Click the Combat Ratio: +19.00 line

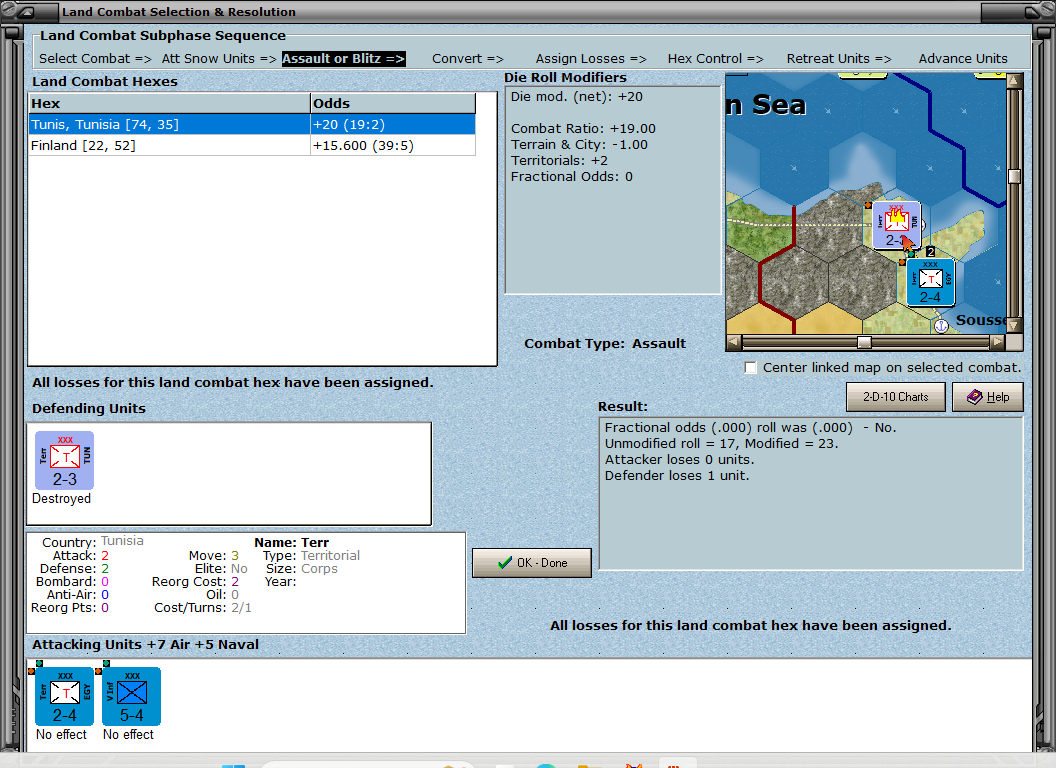[x=583, y=129]
